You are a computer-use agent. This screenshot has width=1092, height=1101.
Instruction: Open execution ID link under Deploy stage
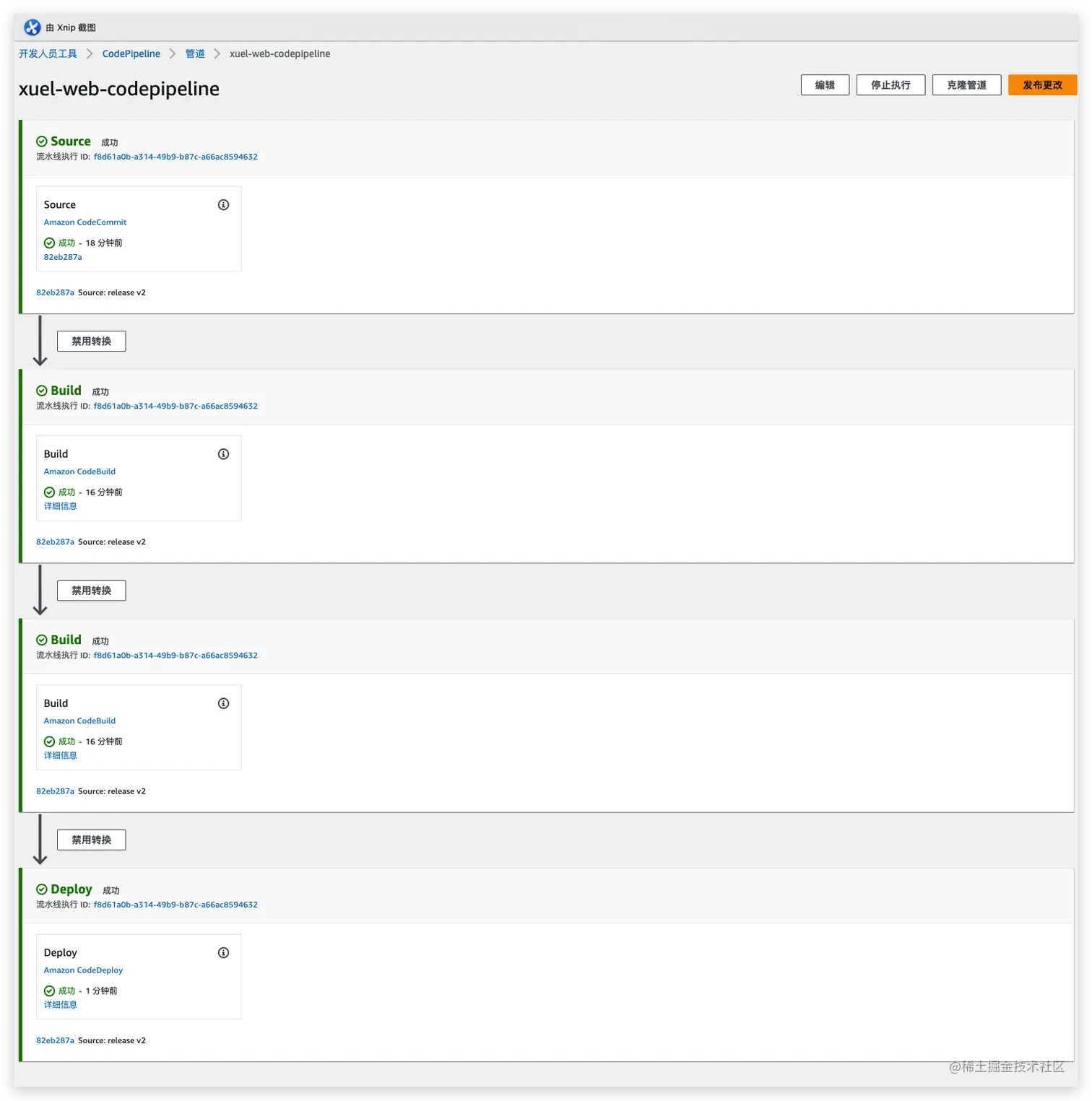click(x=175, y=905)
